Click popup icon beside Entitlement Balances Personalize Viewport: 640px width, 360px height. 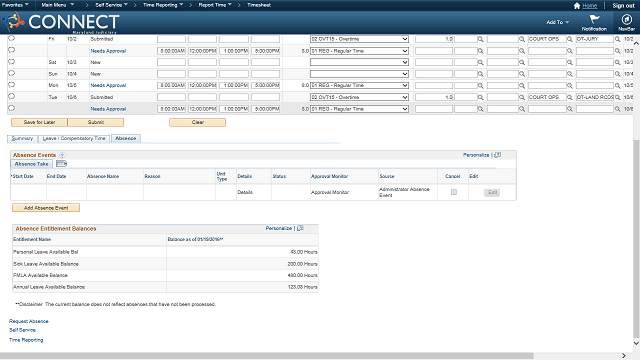(300, 228)
